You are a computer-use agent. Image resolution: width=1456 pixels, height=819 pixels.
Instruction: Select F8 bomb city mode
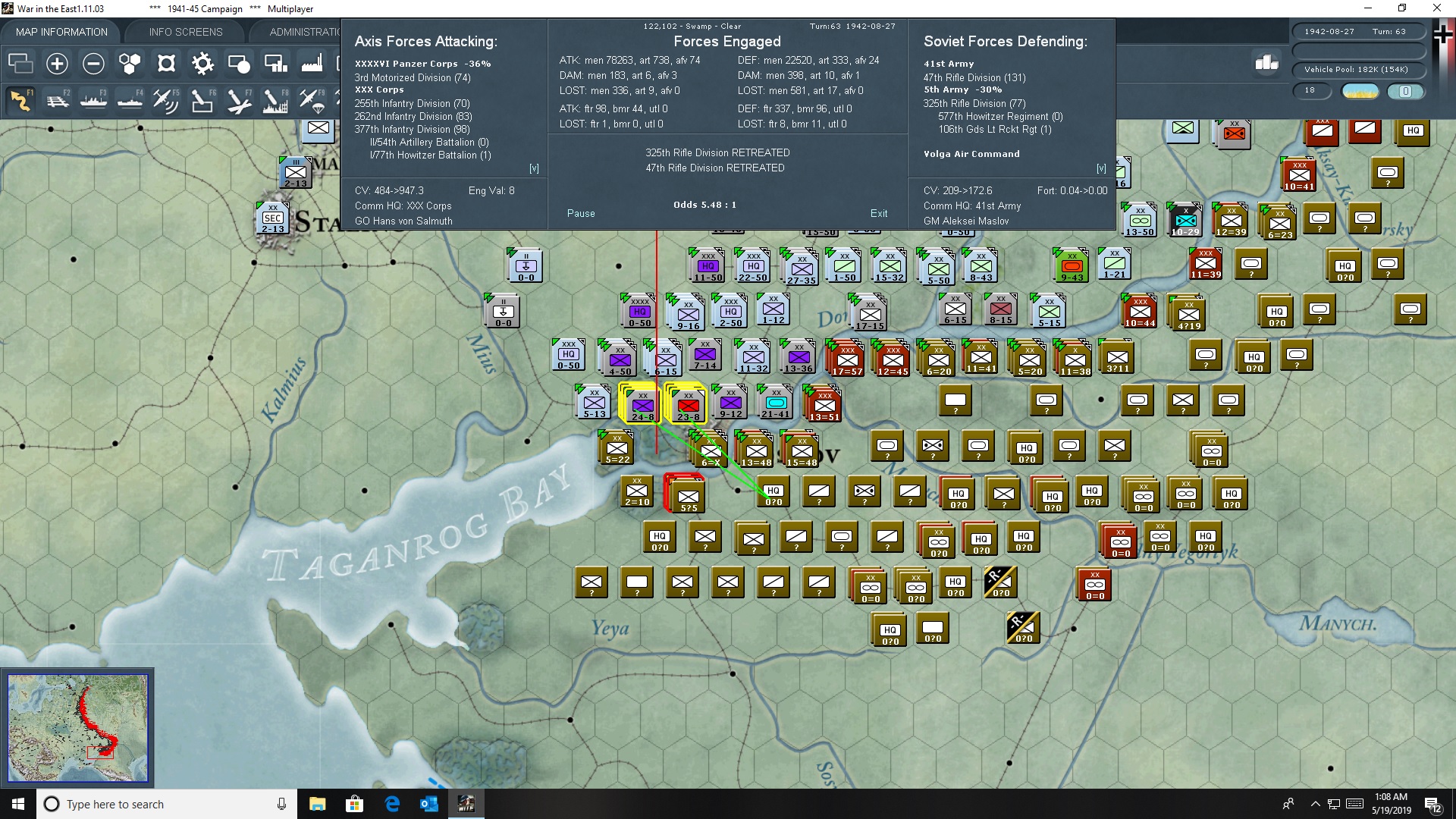click(275, 101)
